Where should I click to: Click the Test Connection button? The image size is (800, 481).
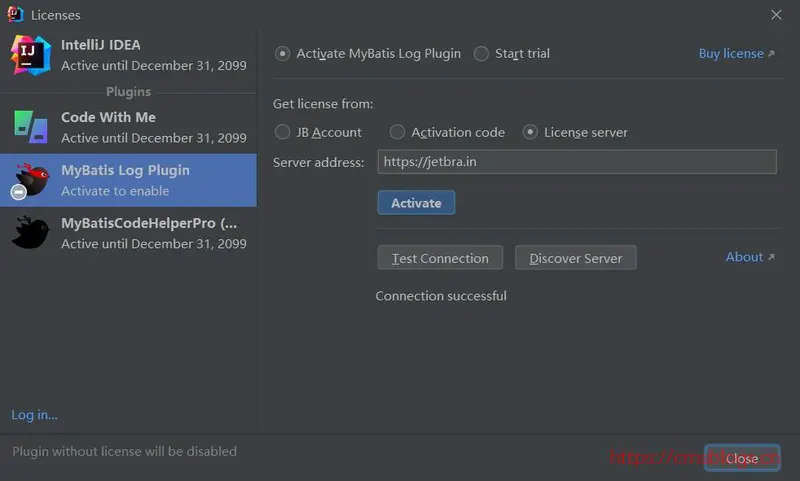tap(440, 258)
